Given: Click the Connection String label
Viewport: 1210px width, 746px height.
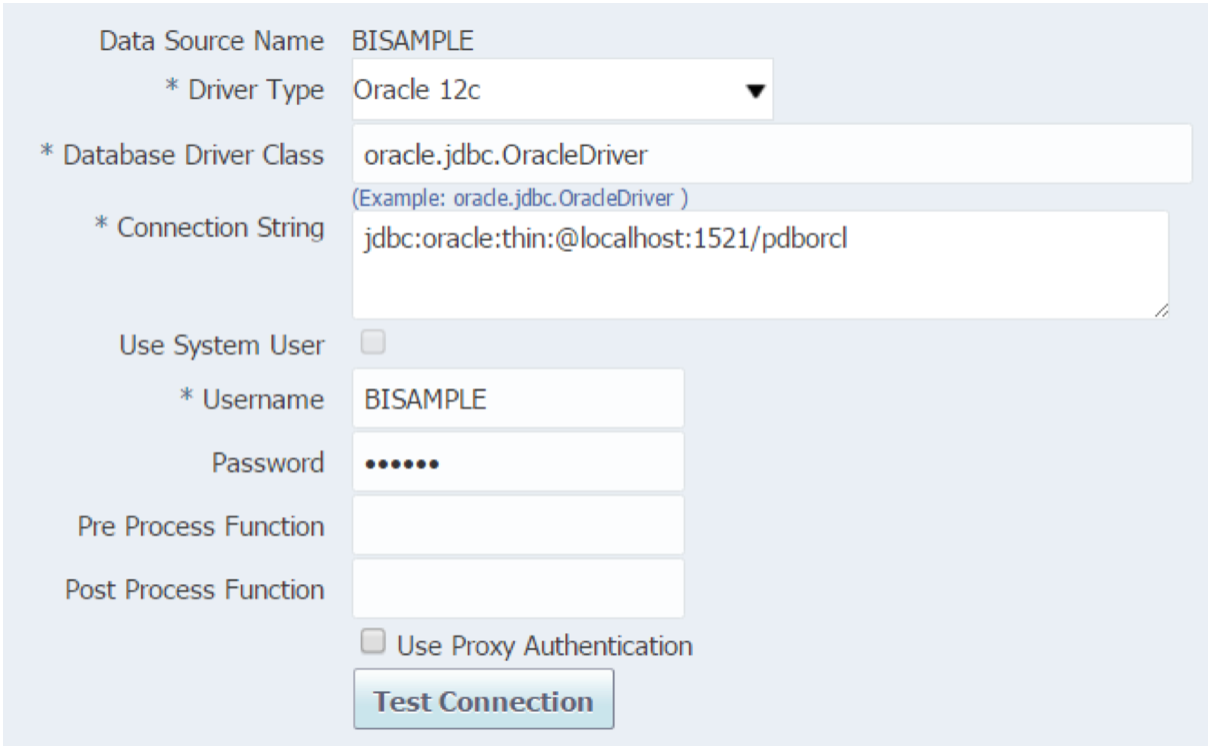Looking at the screenshot, I should point(208,228).
